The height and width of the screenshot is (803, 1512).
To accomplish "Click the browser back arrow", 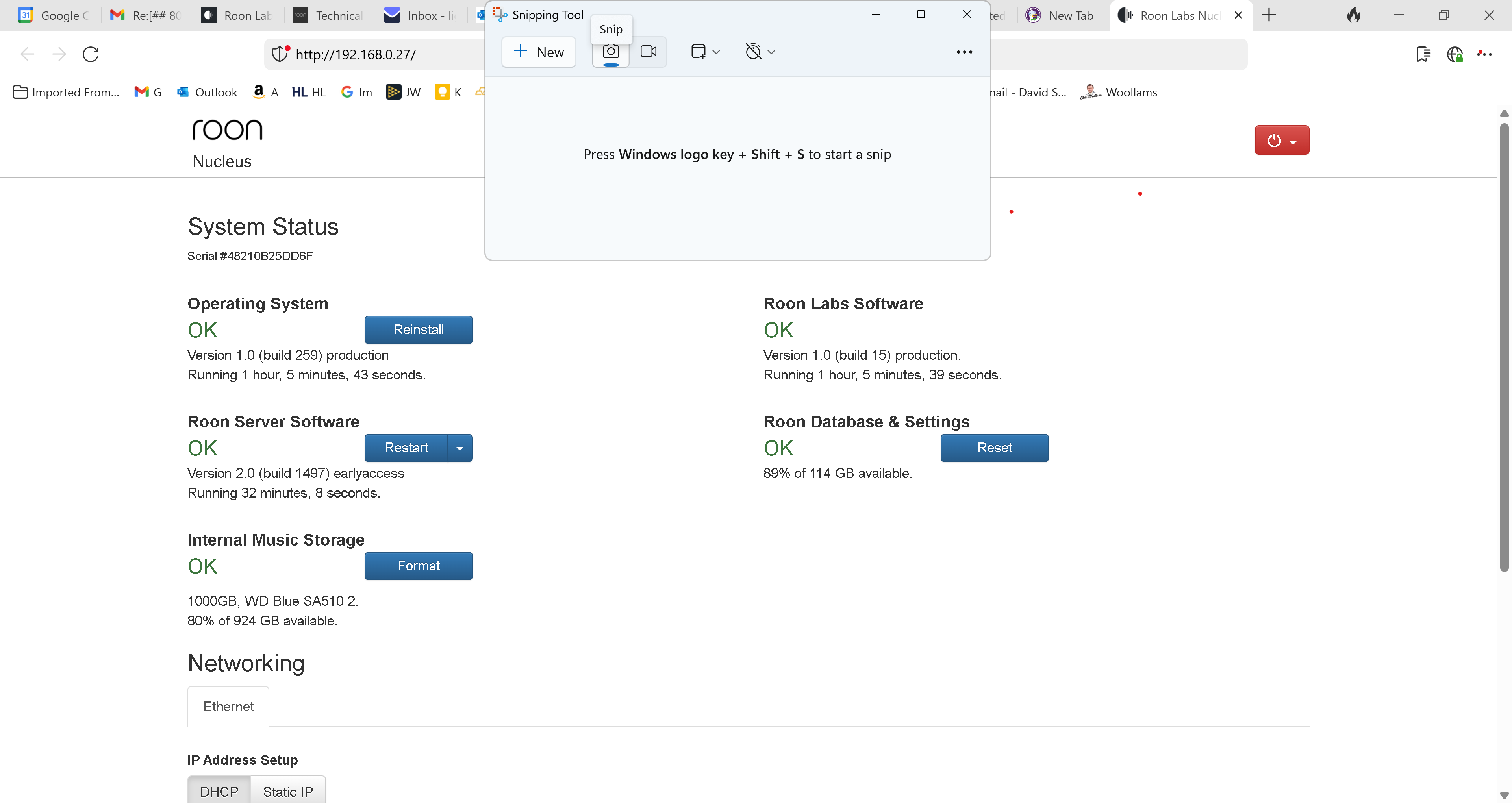I will point(27,54).
